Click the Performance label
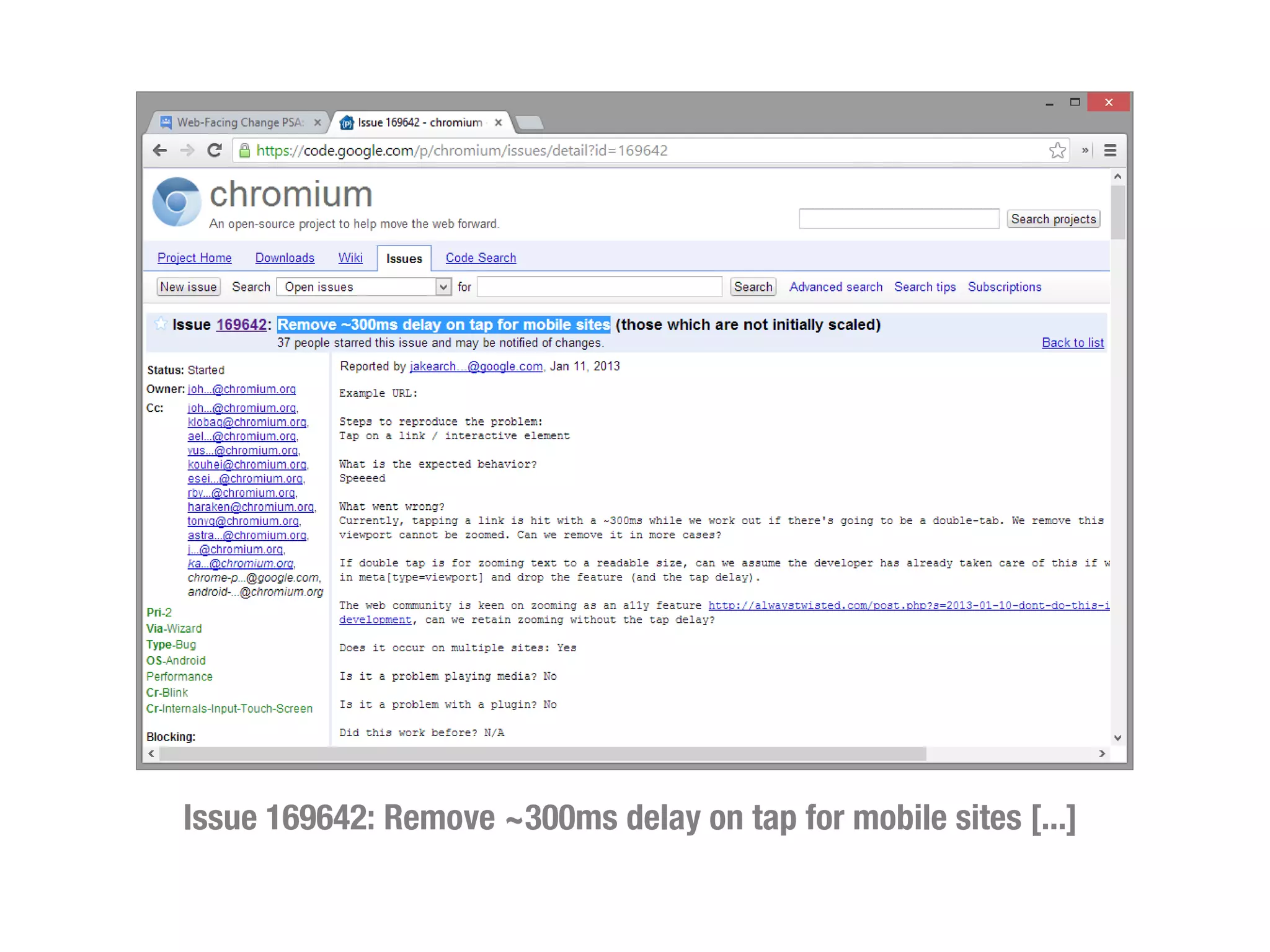 pos(179,677)
